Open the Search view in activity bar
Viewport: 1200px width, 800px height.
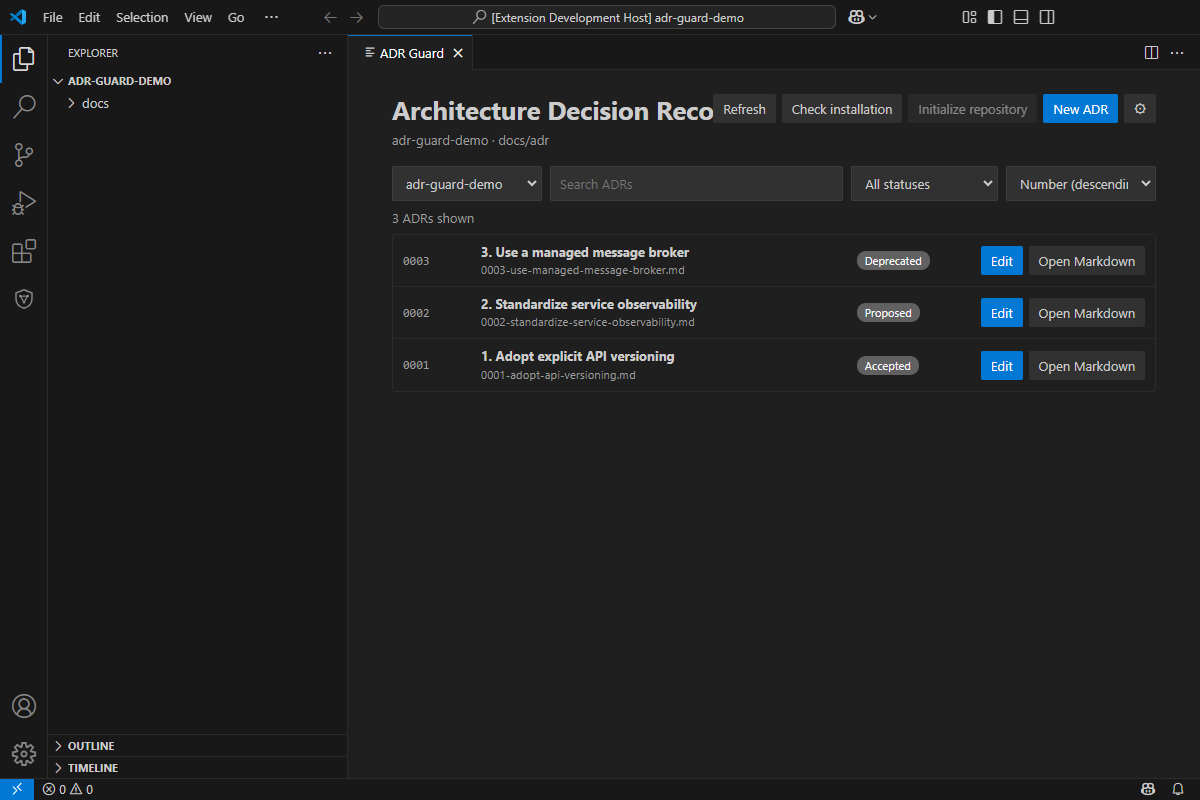24,106
